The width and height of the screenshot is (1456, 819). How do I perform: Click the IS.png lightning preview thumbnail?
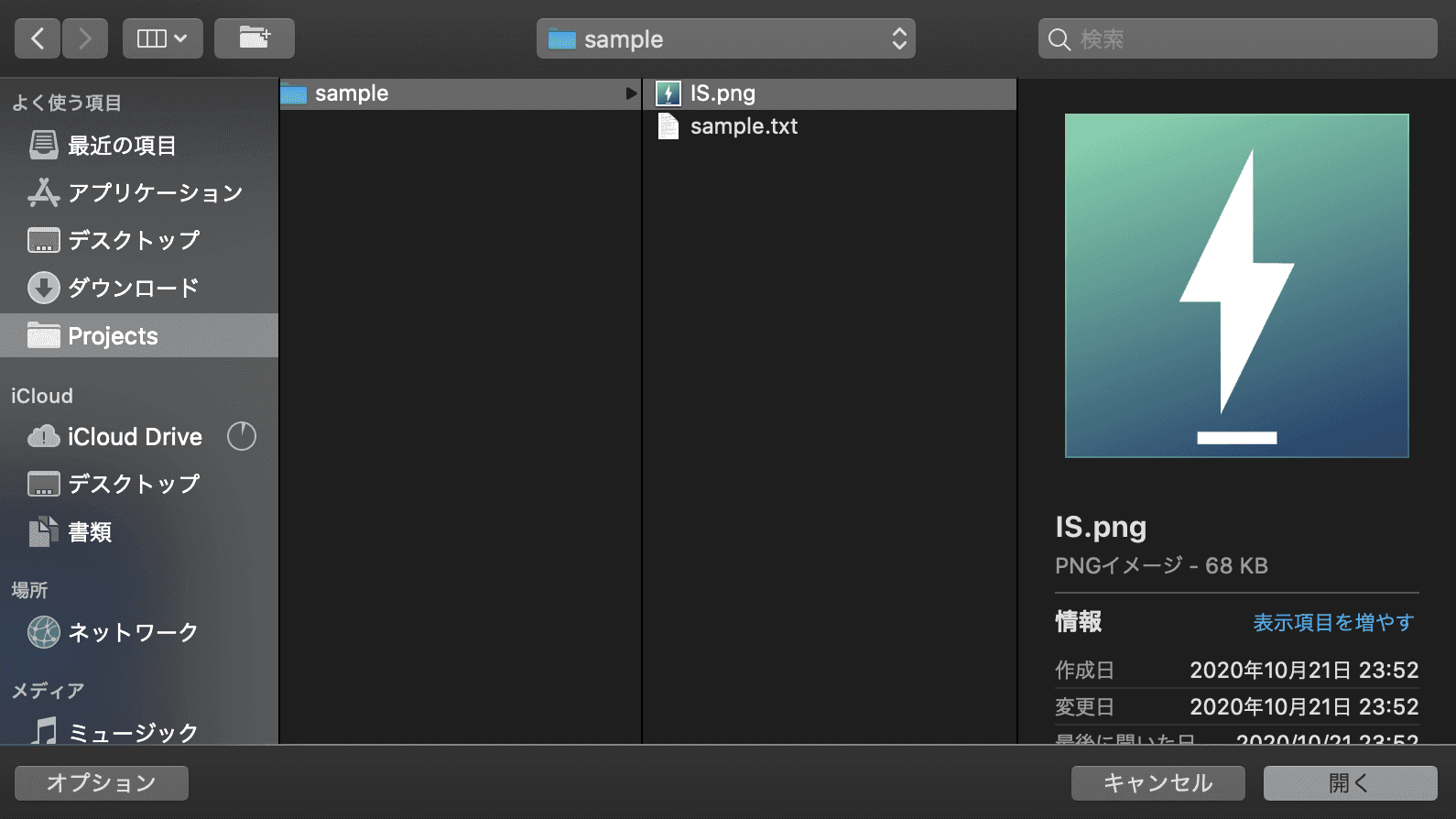tap(1236, 285)
